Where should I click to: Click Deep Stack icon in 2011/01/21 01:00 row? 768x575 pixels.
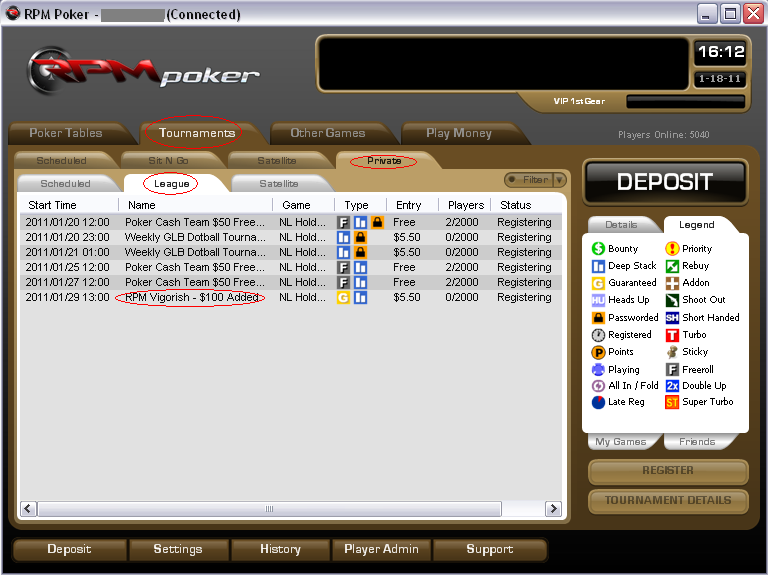click(x=343, y=253)
